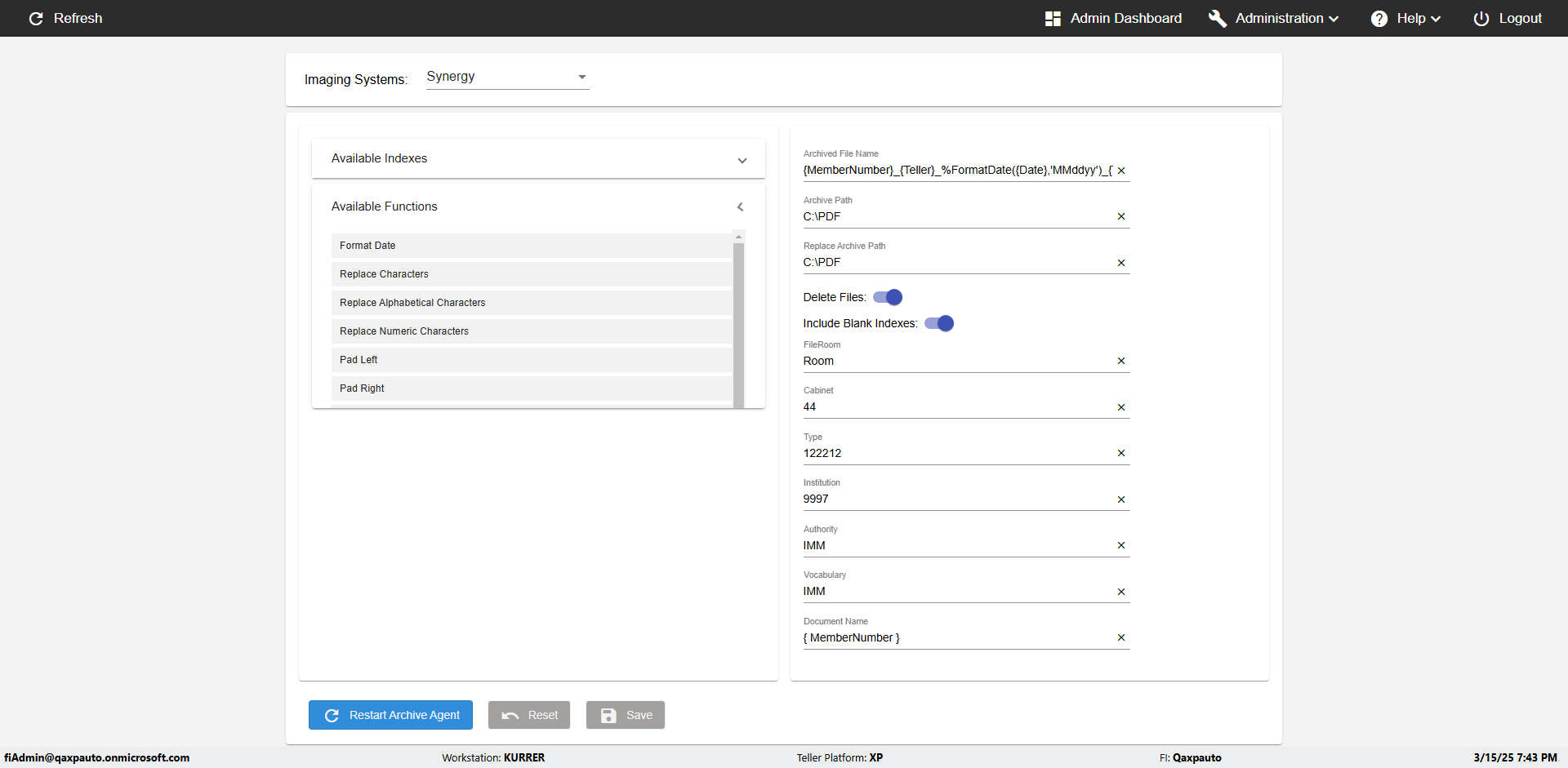Turn off Include Blank Indexes switch
The image size is (1568, 768).
[x=939, y=323]
